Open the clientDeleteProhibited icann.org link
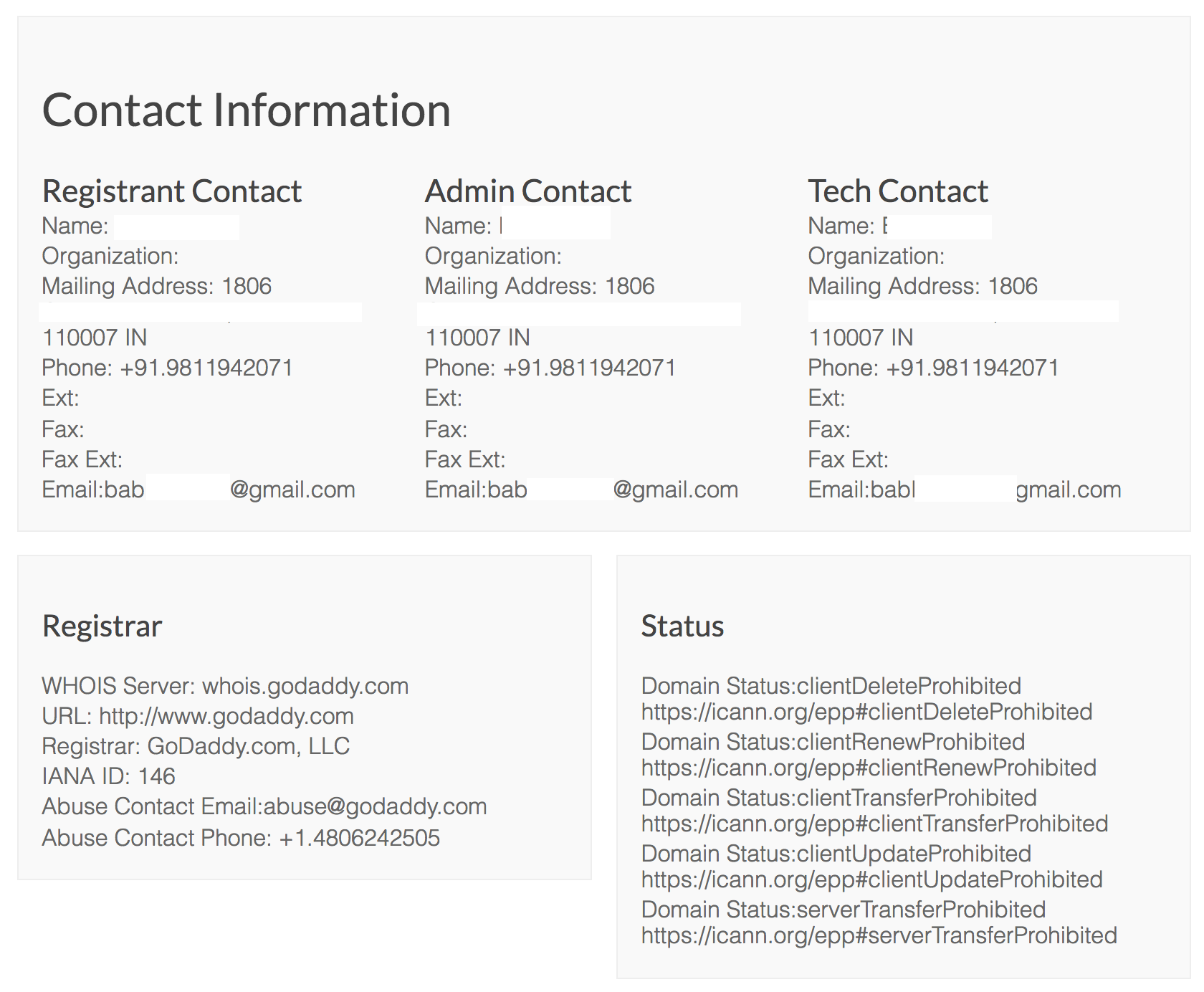Image resolution: width=1204 pixels, height=992 pixels. [867, 712]
